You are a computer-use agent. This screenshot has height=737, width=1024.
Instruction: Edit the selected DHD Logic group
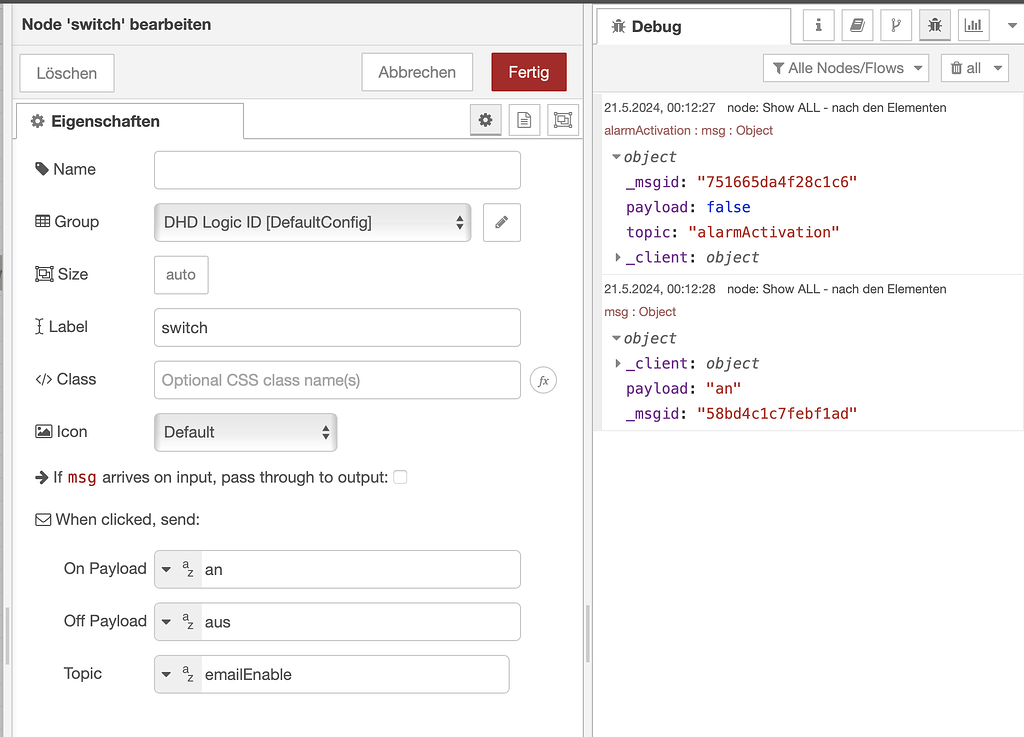pyautogui.click(x=501, y=222)
